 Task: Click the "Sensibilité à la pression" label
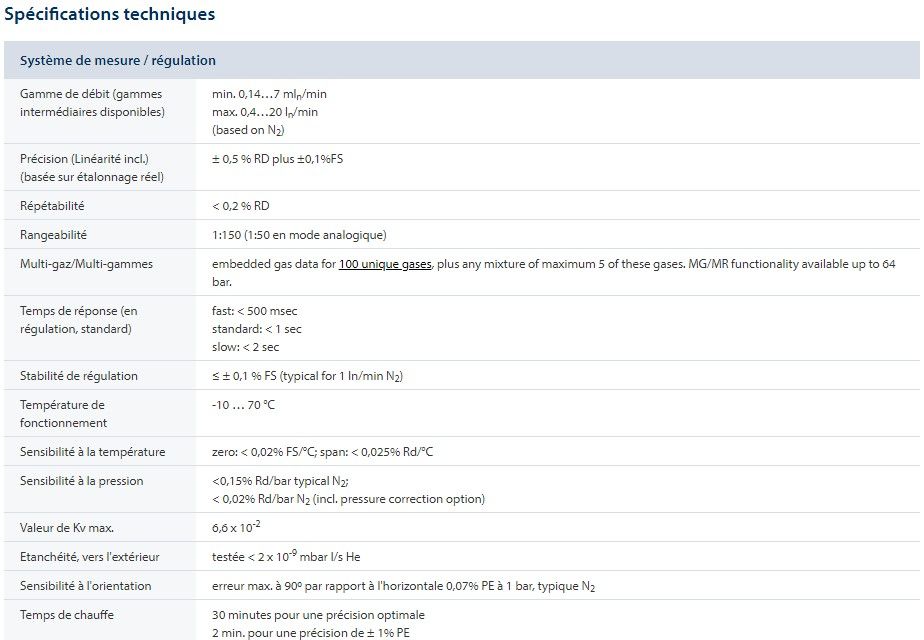pos(81,481)
